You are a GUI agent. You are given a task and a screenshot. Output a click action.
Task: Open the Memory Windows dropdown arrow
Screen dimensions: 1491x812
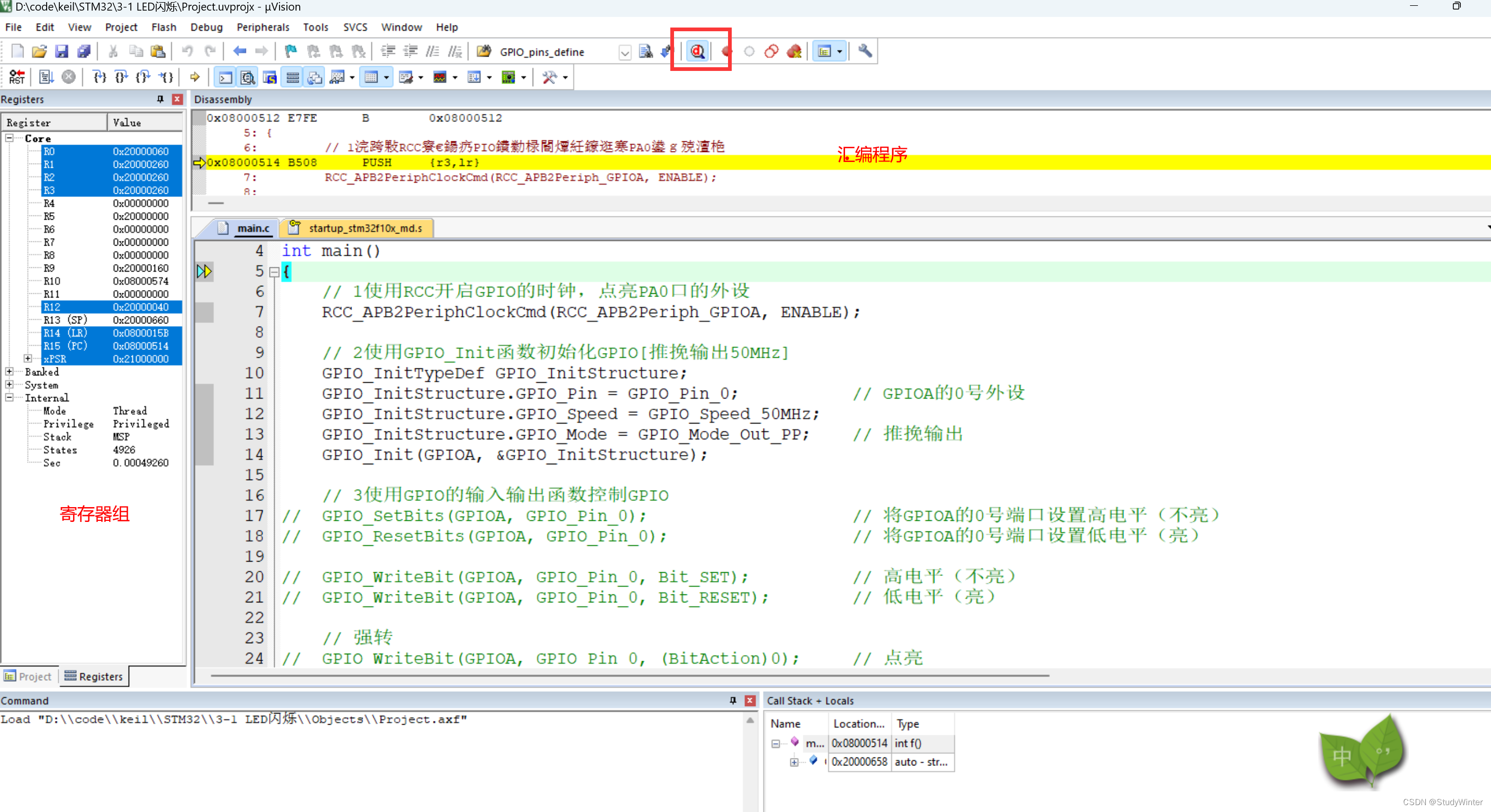click(386, 77)
